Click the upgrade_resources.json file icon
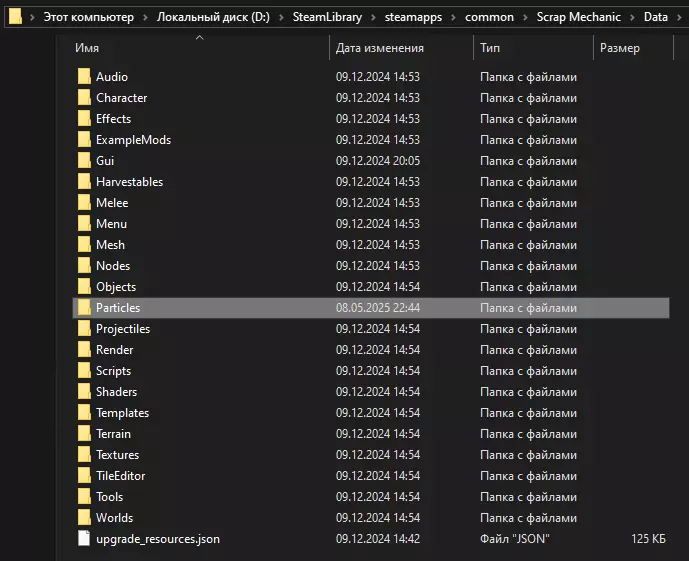Screen dimensions: 689x561 point(84,539)
